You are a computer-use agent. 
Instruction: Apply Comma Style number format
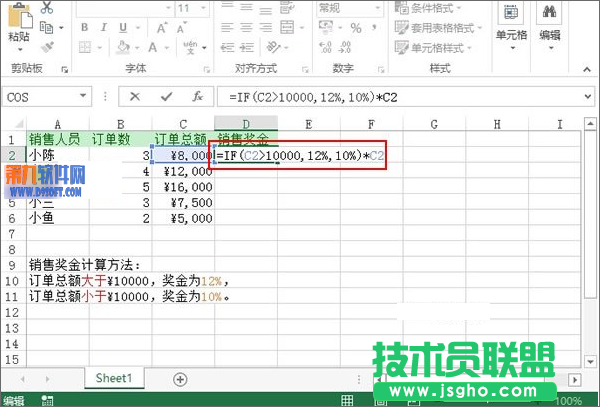pyautogui.click(x=374, y=27)
